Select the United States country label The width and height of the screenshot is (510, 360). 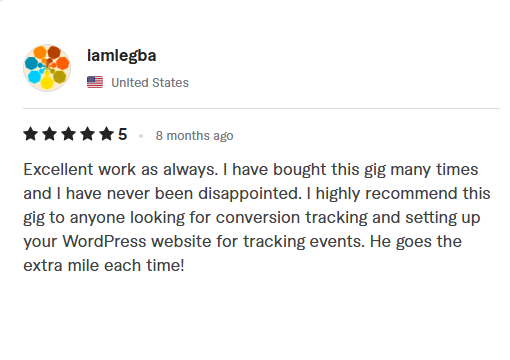coord(150,83)
